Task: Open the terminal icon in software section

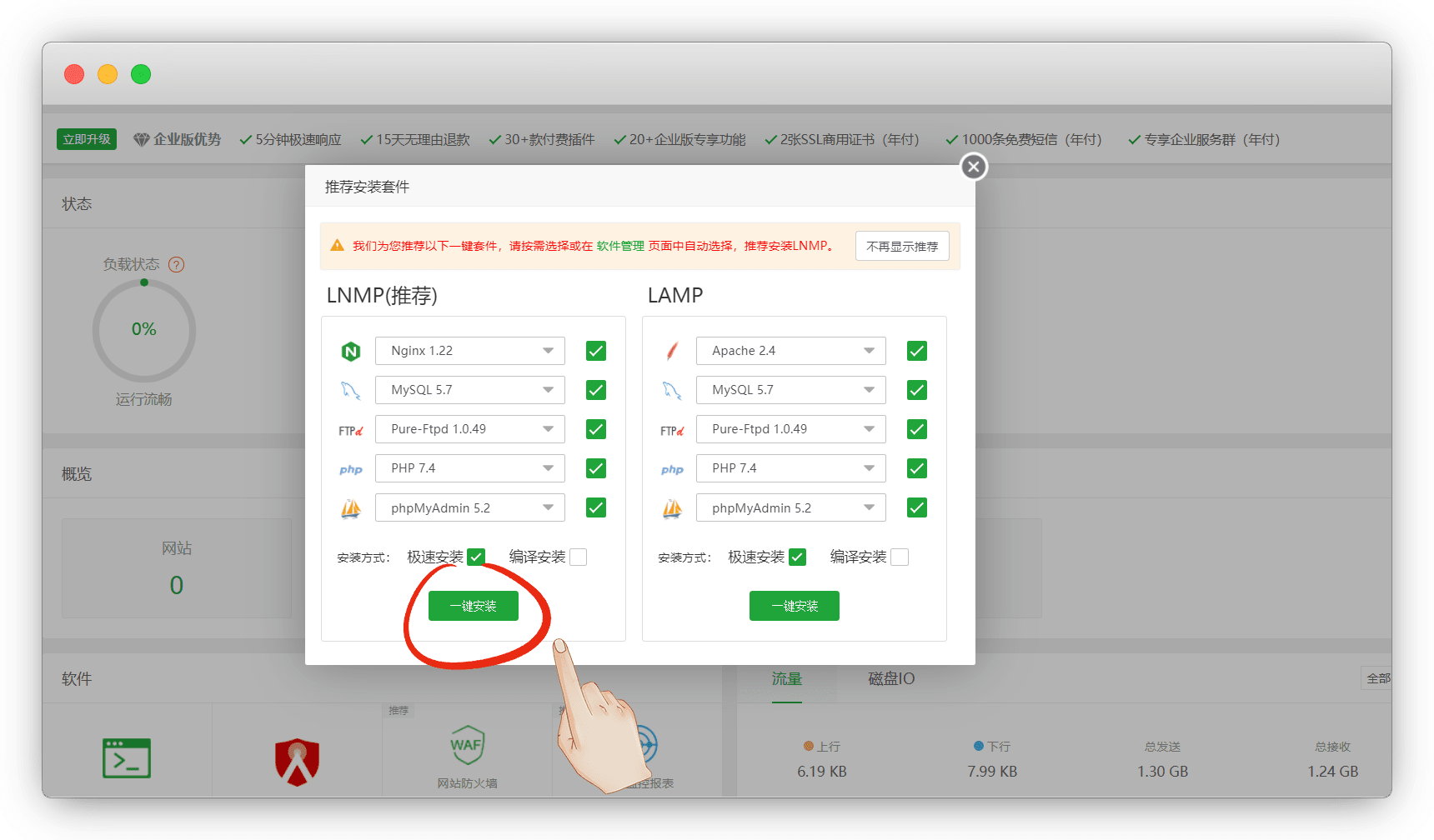Action: [127, 758]
